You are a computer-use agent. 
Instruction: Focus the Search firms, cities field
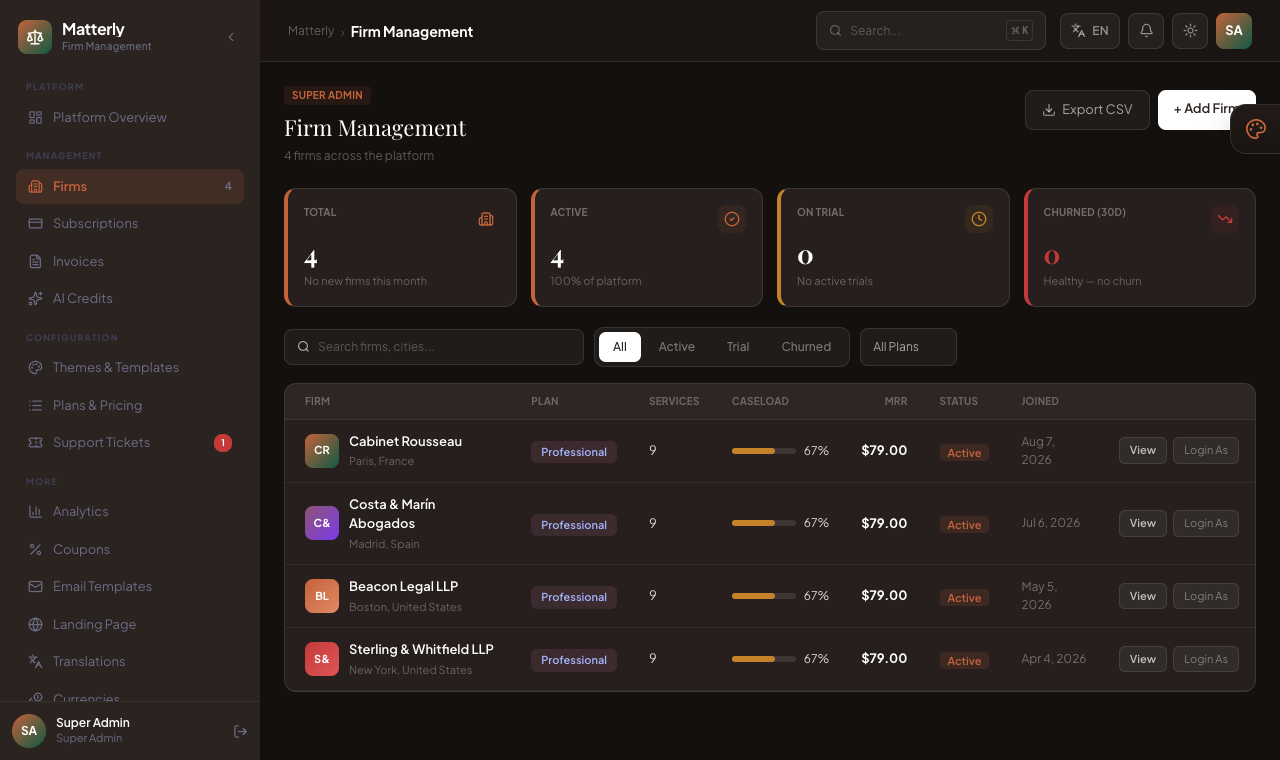coord(434,347)
